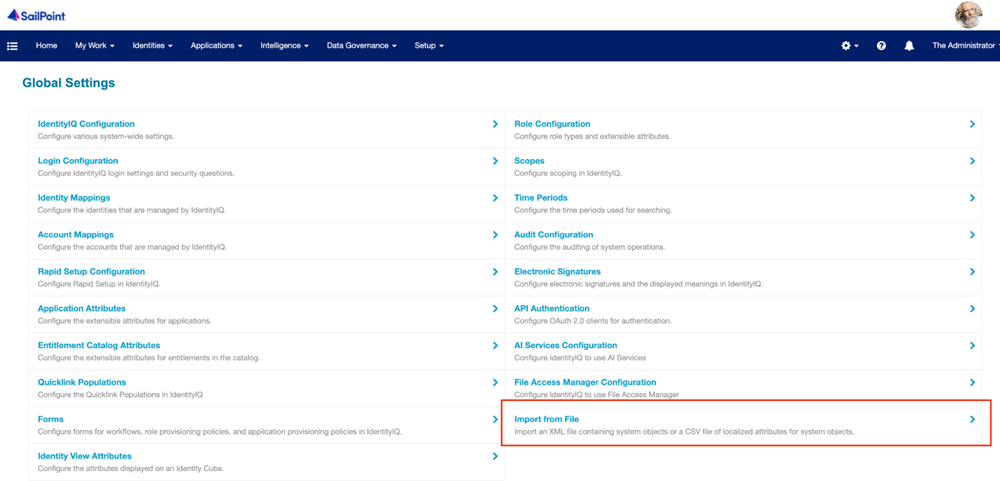Click chevron arrow on Entitlement Catalog Attributes row

(496, 346)
